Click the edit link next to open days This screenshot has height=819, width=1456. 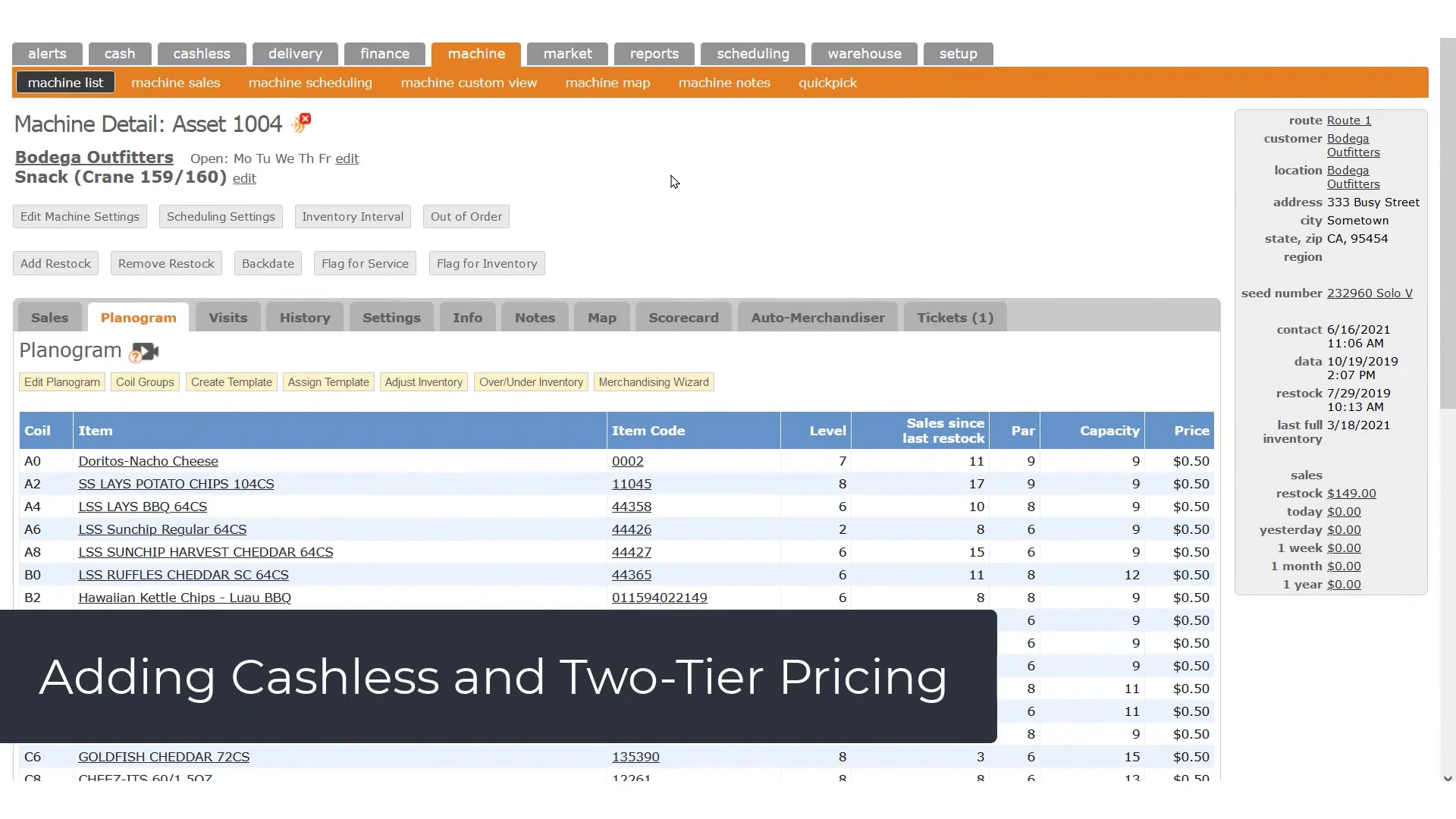pyautogui.click(x=347, y=158)
